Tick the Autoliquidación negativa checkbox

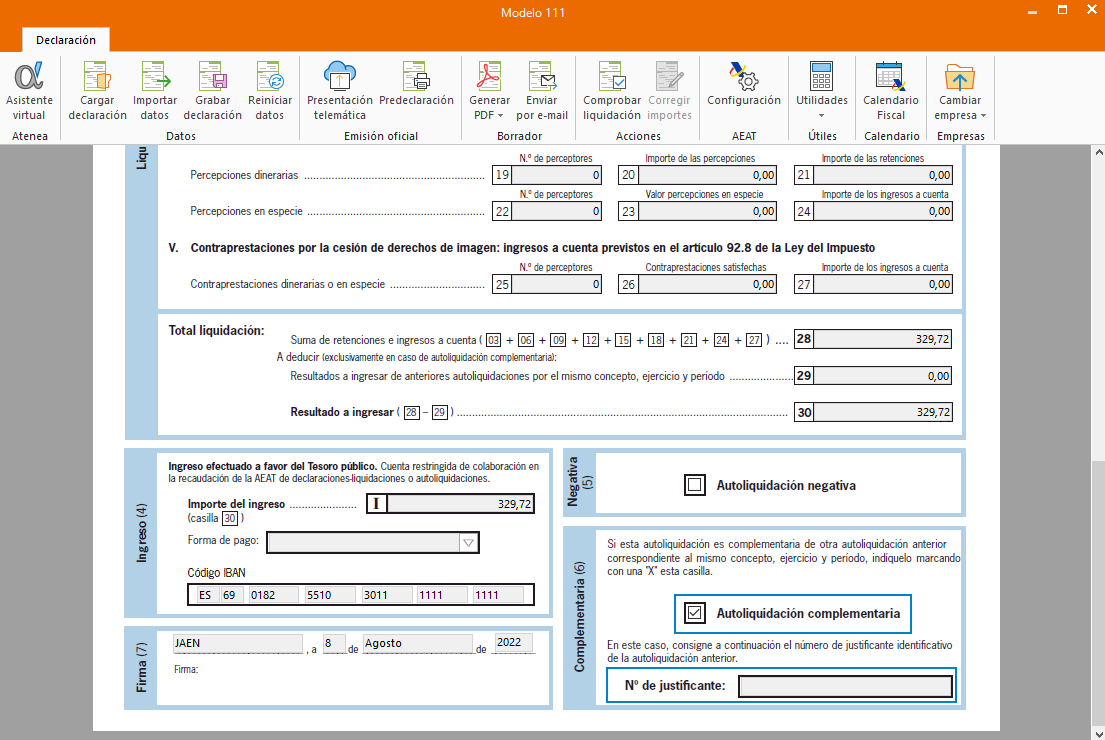click(695, 486)
